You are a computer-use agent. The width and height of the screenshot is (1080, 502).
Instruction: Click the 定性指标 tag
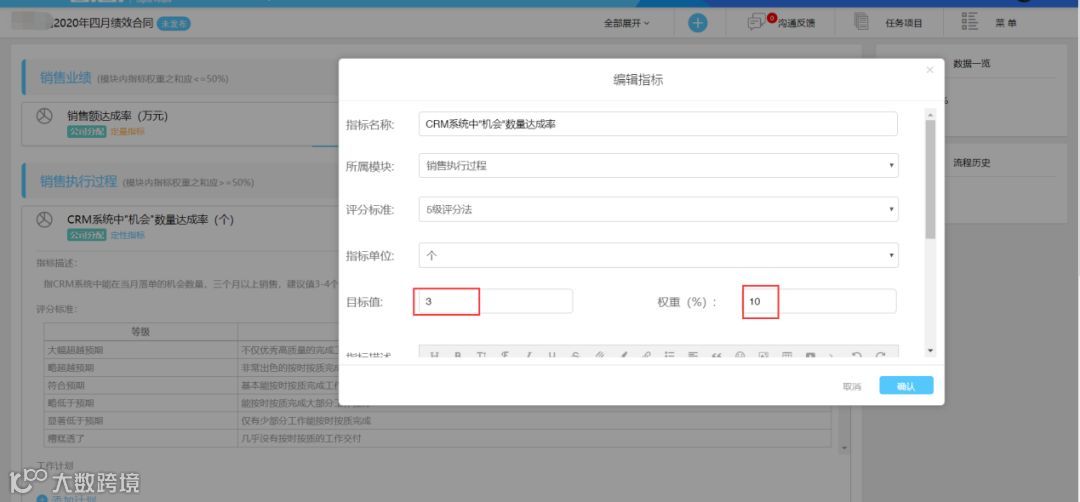coord(127,235)
